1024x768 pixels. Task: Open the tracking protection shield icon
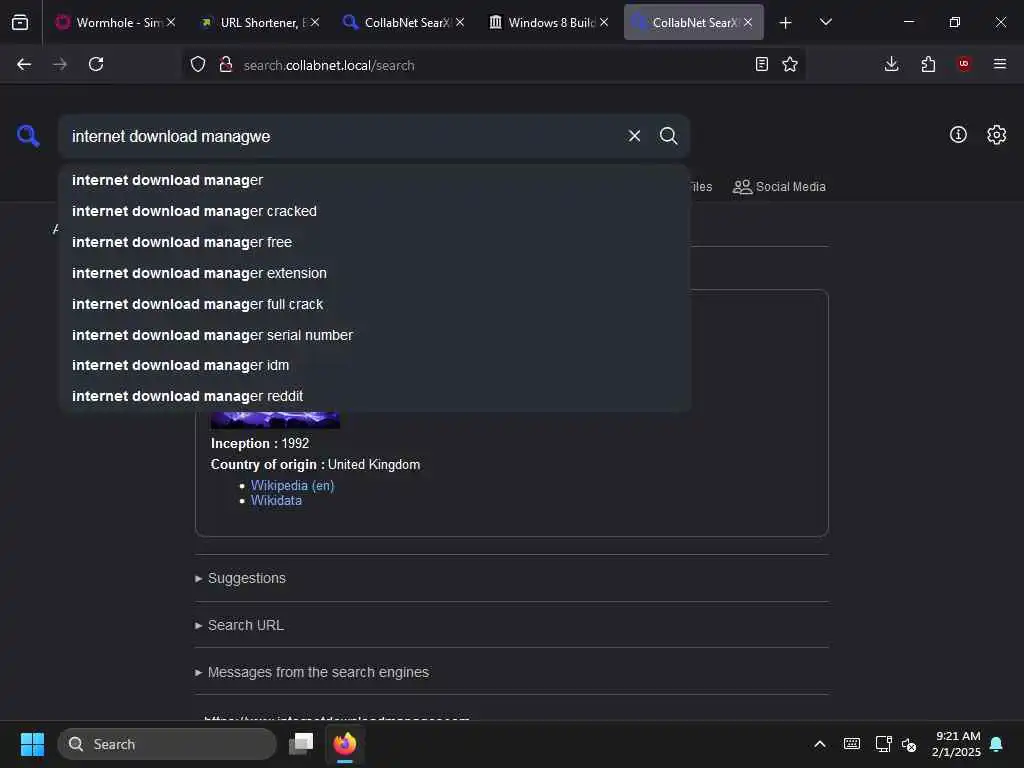[198, 64]
